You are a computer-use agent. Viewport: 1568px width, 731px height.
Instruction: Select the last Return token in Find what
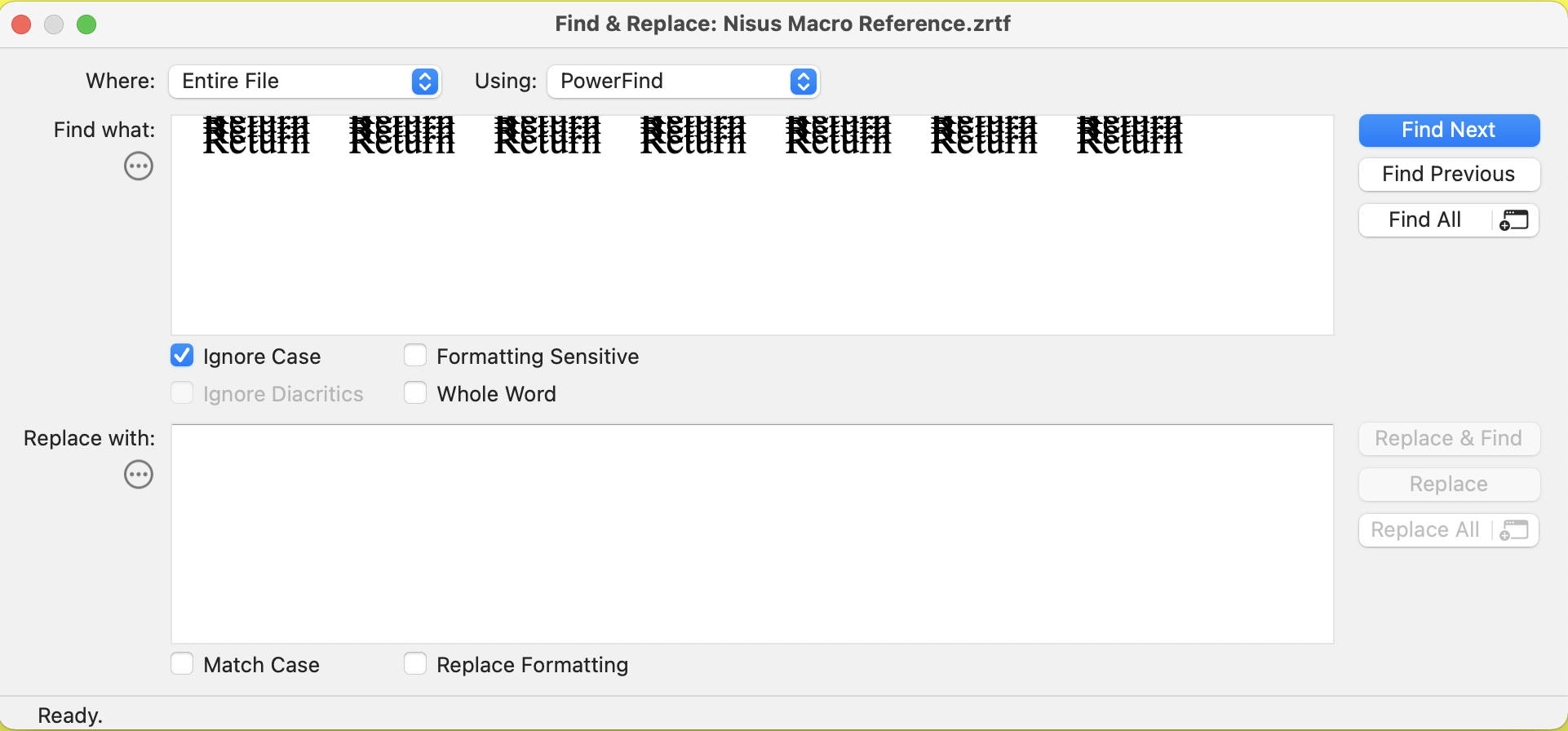tap(1130, 135)
